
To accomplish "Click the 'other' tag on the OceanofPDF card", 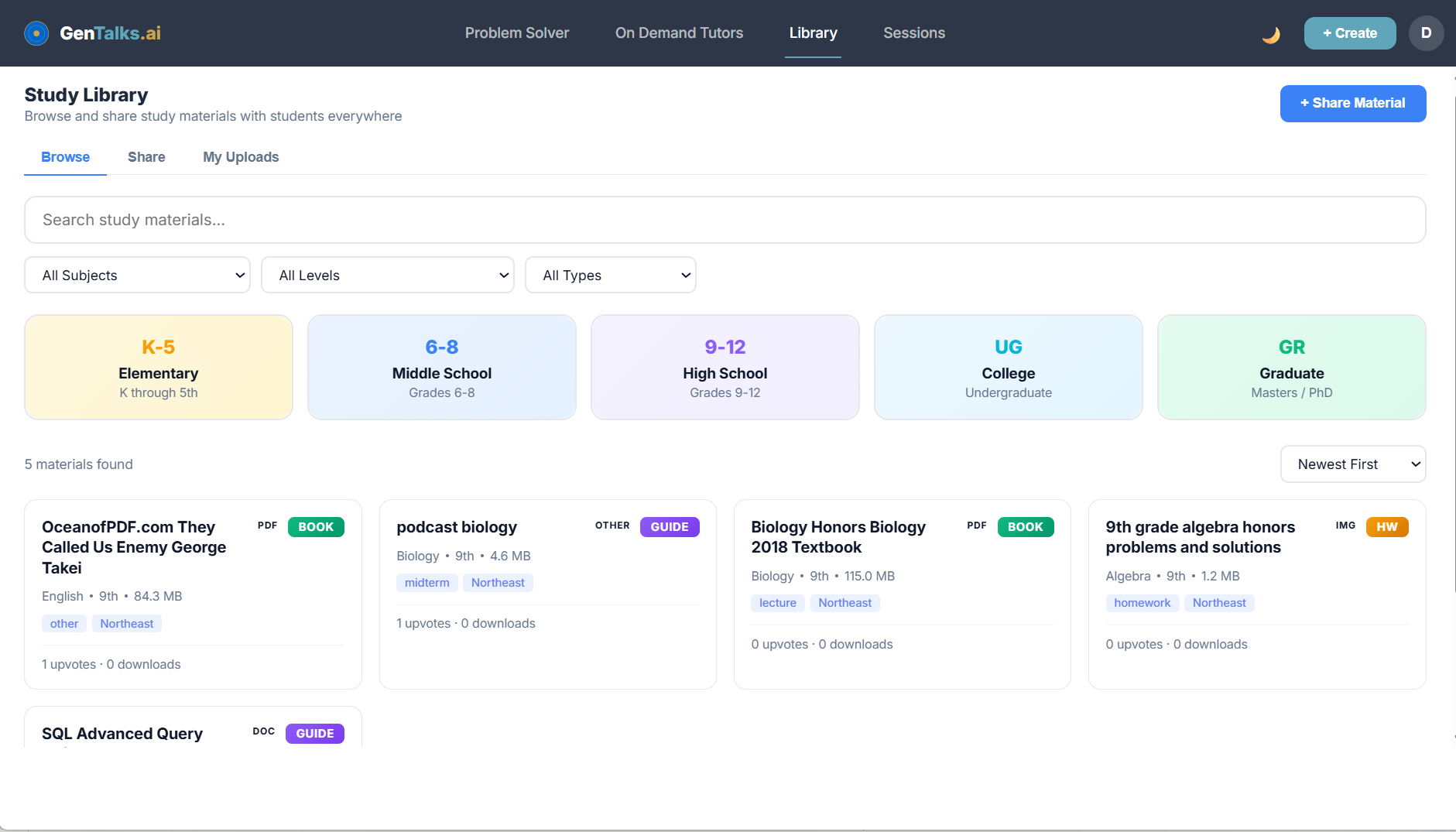I will click(x=64, y=624).
